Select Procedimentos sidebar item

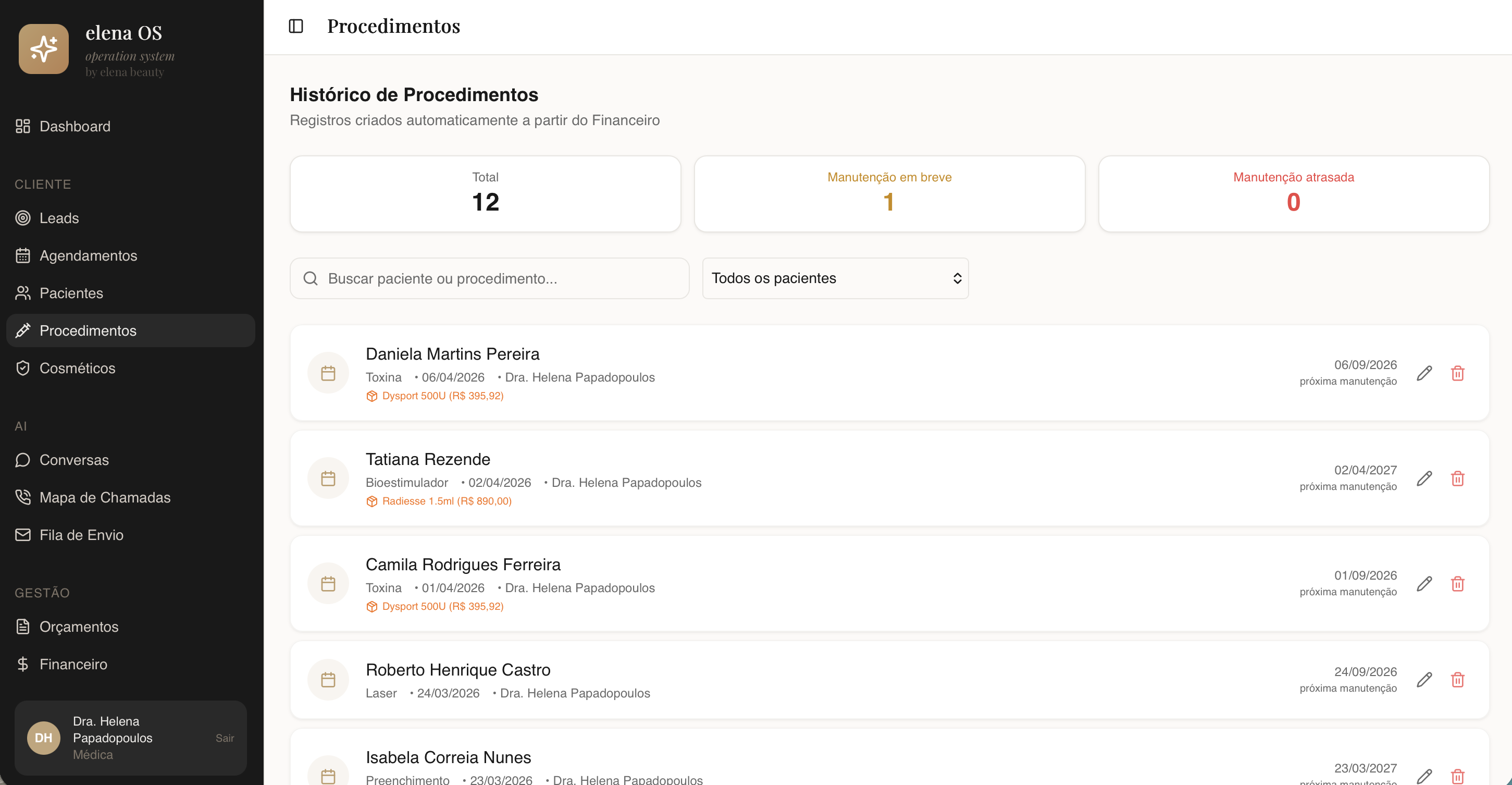pos(130,330)
